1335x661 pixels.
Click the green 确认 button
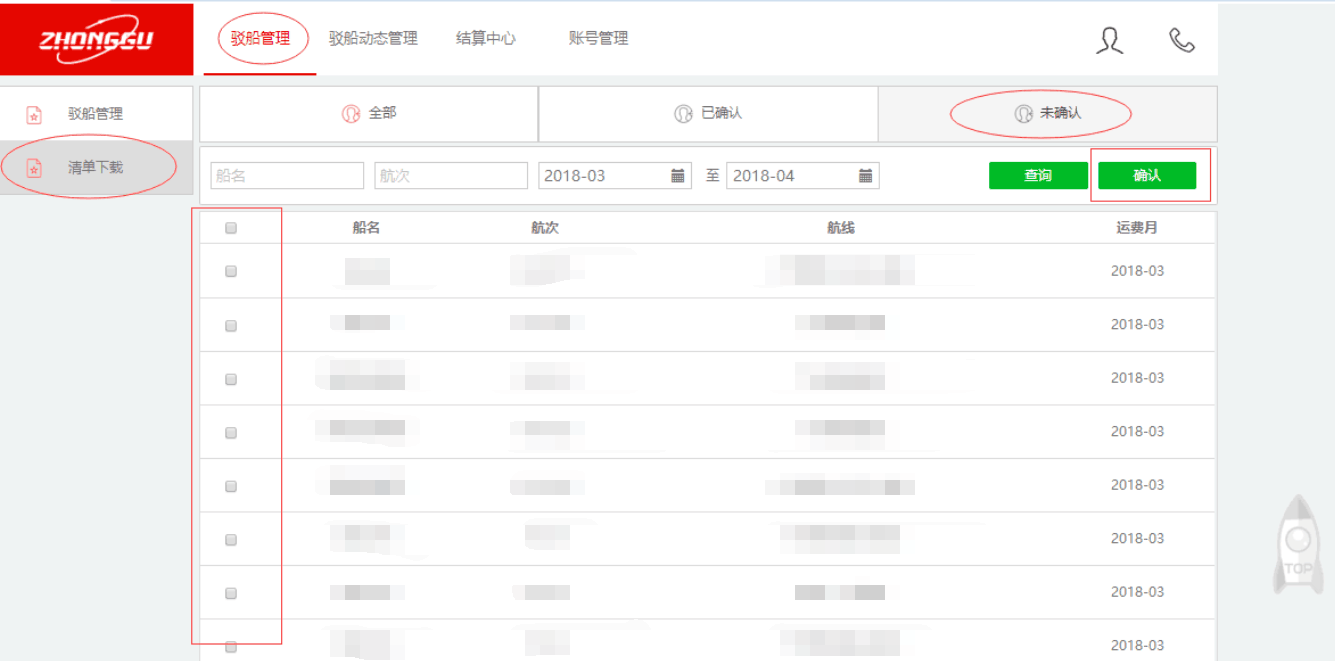click(x=1147, y=176)
